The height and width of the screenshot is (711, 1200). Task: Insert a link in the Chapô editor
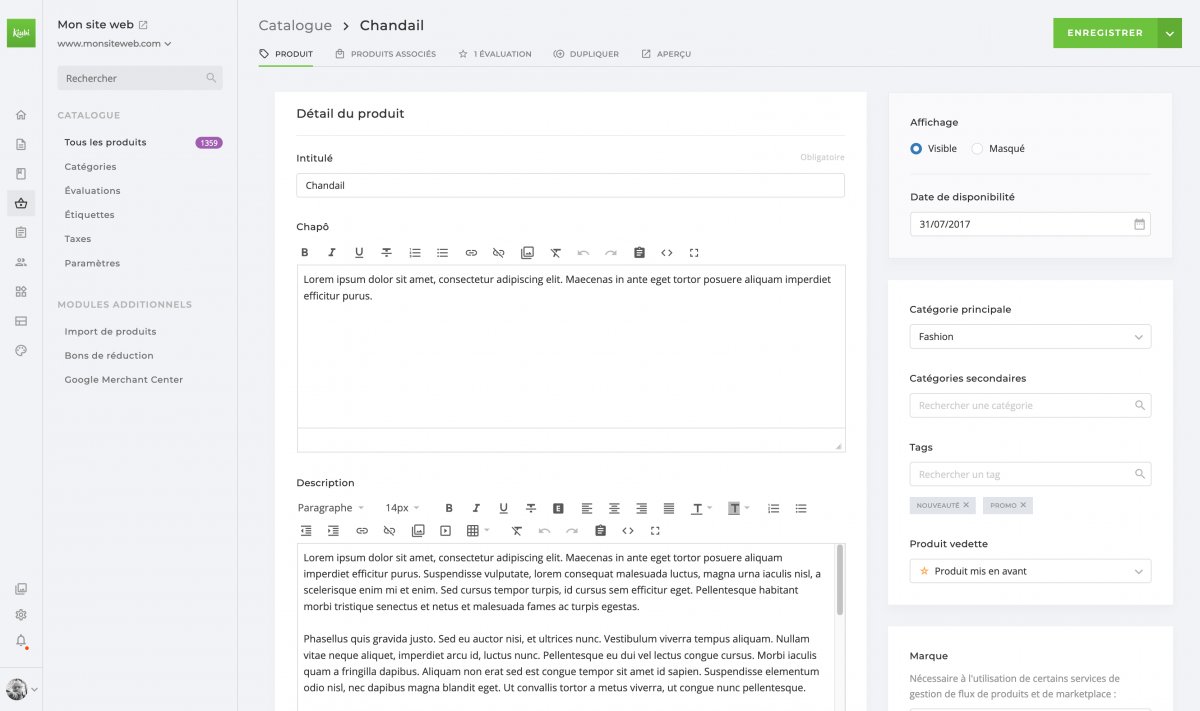(x=471, y=253)
